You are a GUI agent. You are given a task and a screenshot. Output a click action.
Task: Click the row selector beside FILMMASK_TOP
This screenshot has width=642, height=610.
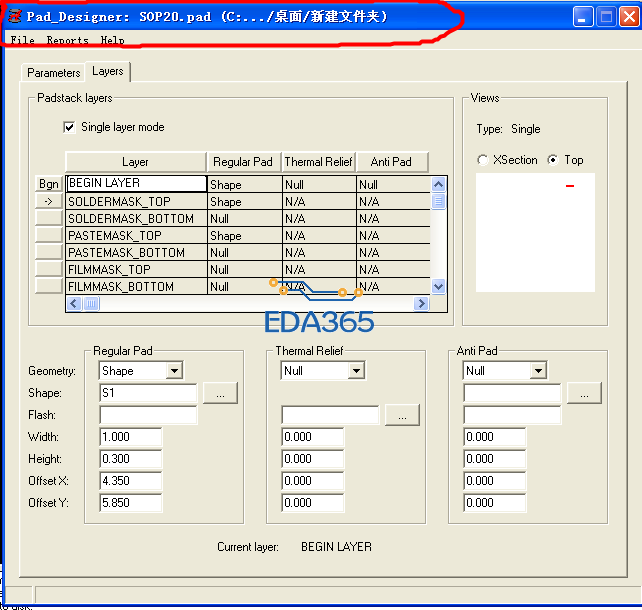[49, 269]
